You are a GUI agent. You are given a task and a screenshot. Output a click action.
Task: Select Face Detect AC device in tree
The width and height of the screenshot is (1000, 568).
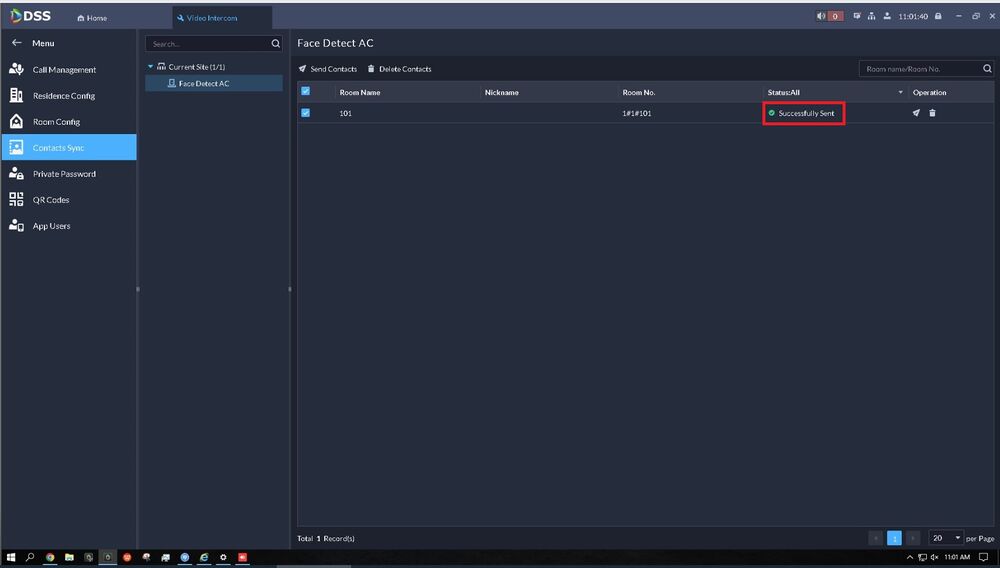[203, 84]
